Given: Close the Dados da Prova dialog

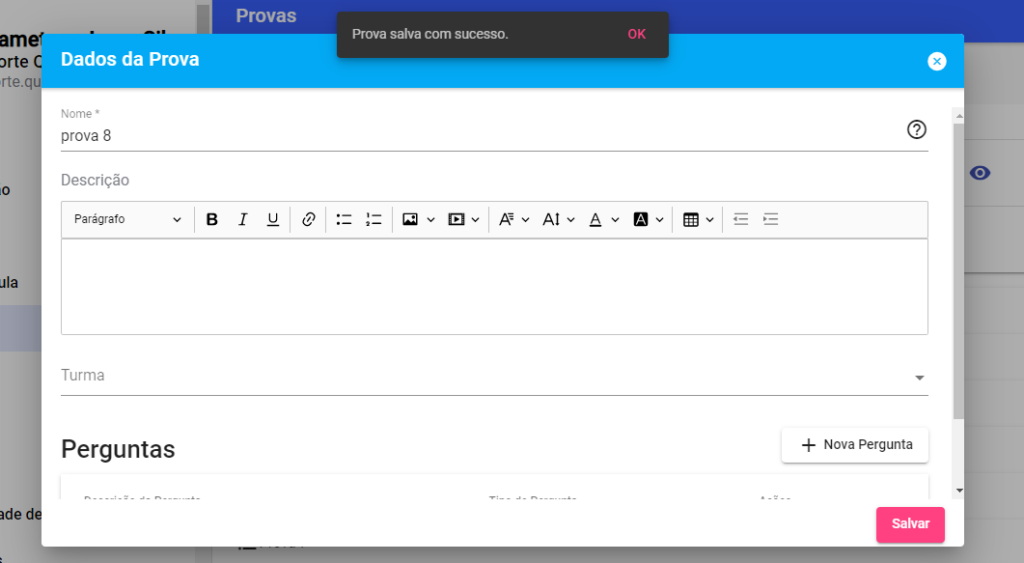Looking at the screenshot, I should (936, 61).
